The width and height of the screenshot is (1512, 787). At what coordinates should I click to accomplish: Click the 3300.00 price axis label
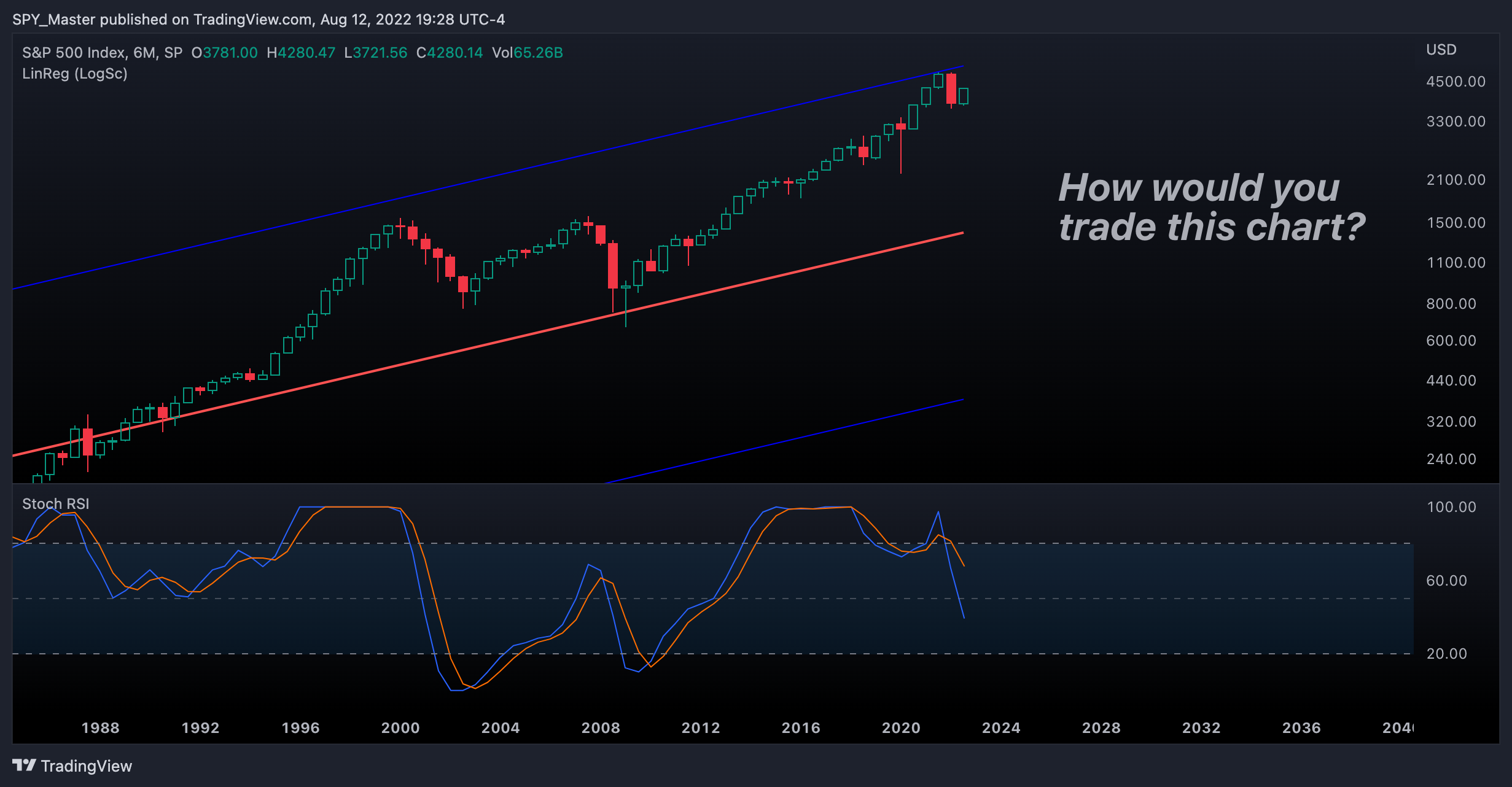[1456, 122]
